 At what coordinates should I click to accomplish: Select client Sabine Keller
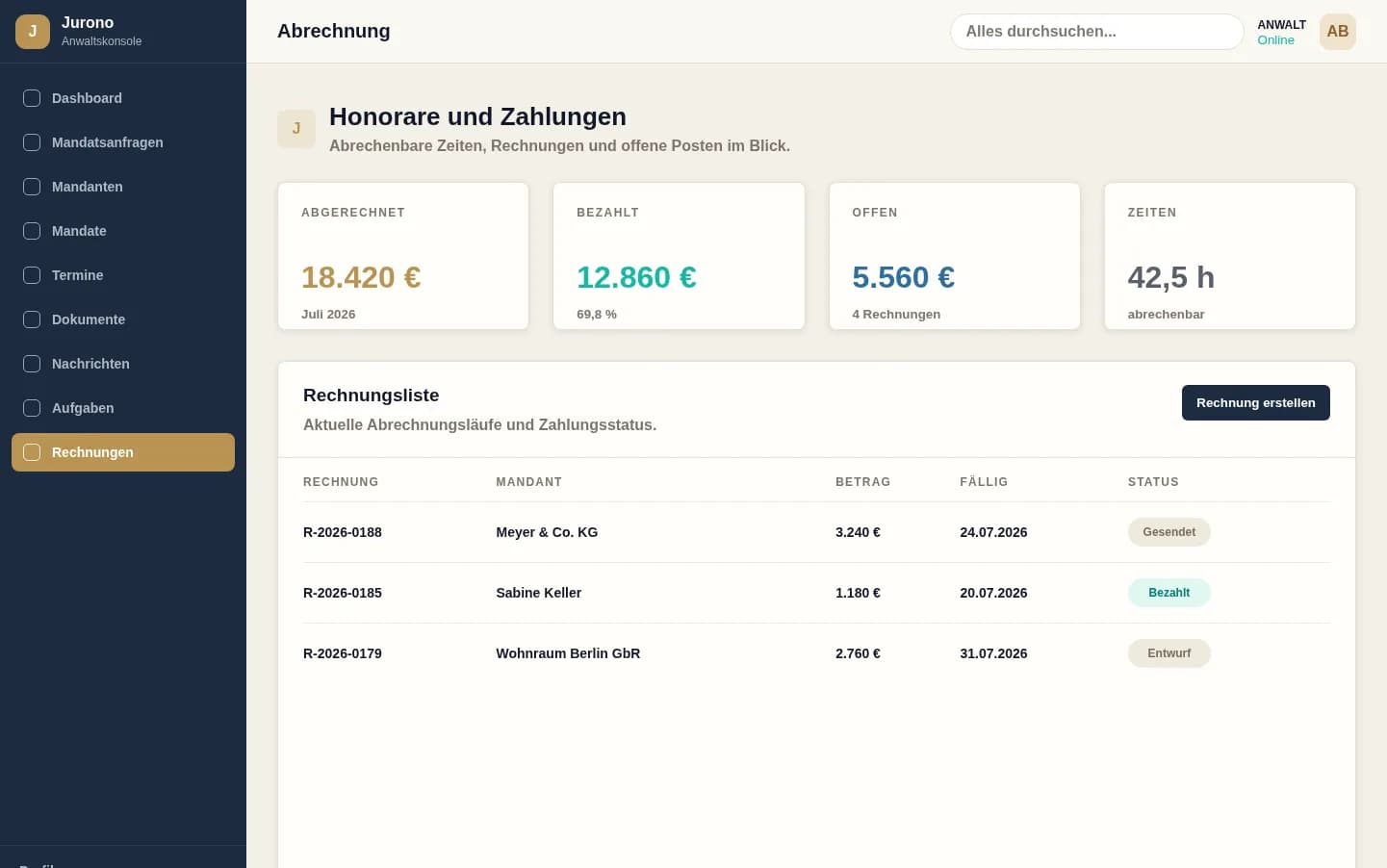click(x=539, y=593)
